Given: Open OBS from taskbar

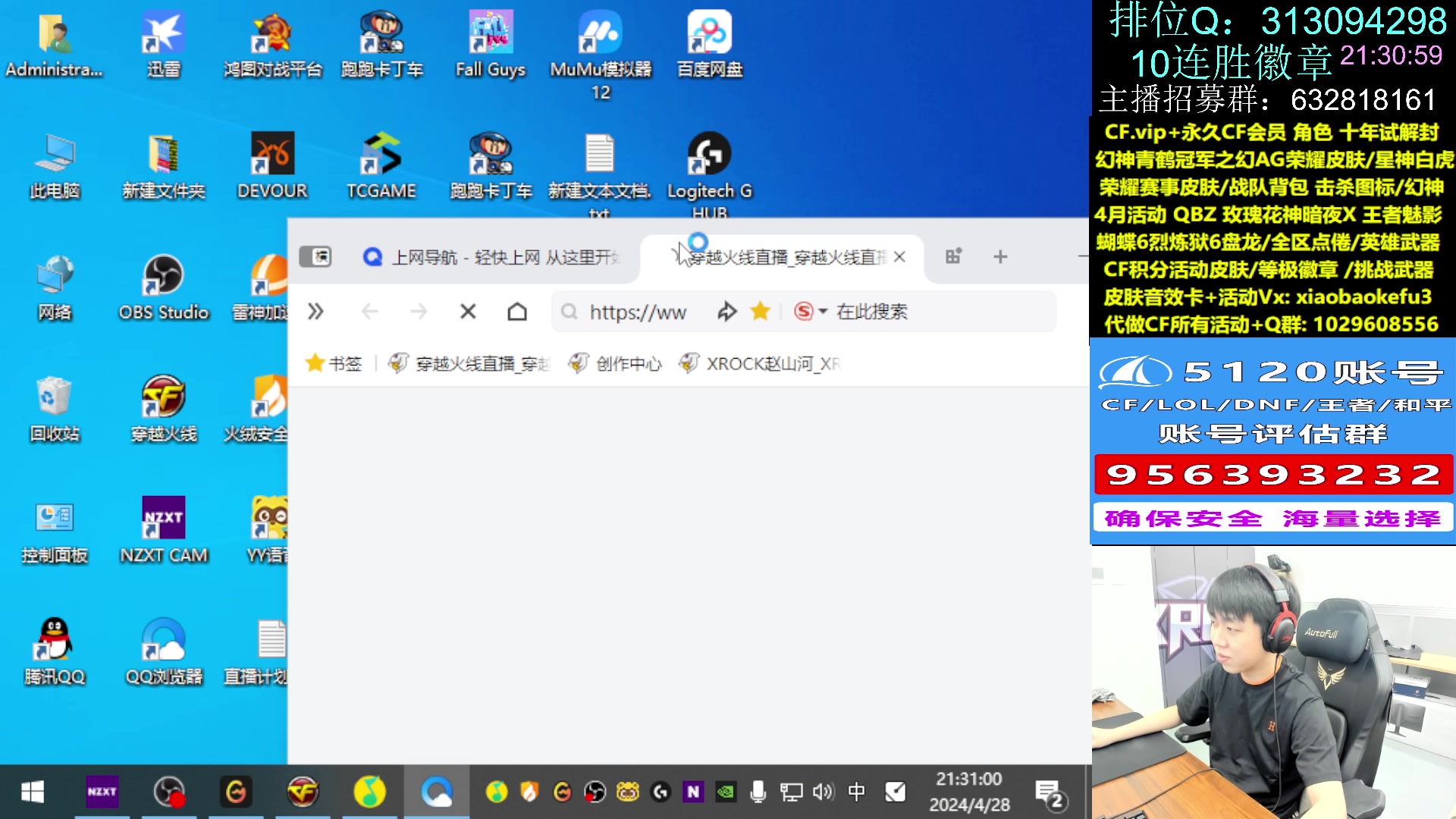Looking at the screenshot, I should pyautogui.click(x=169, y=792).
